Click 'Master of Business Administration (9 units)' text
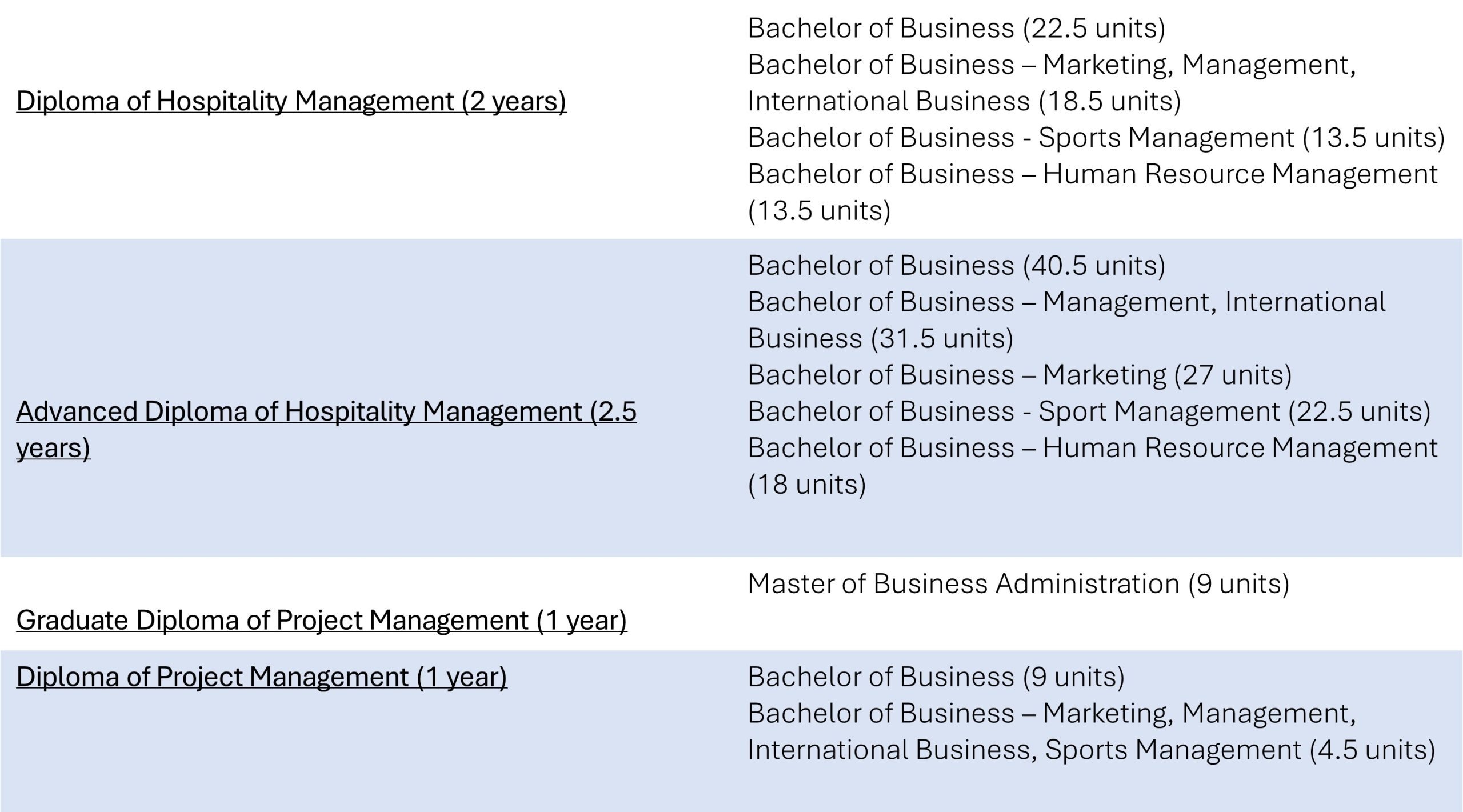This screenshot has height=812, width=1463. coord(1018,584)
